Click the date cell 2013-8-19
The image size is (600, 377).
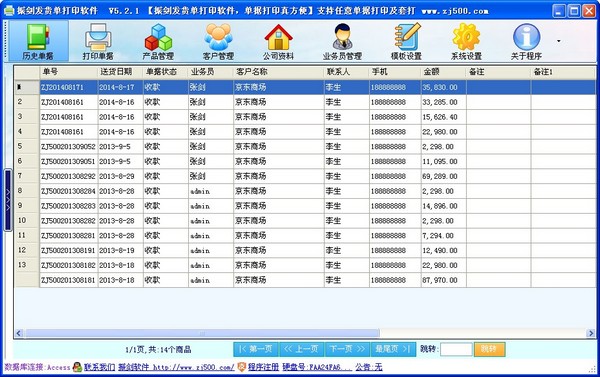(121, 250)
